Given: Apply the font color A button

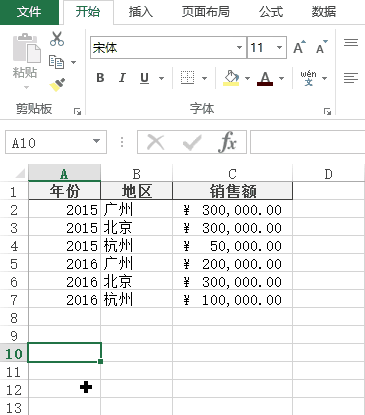Looking at the screenshot, I should click(265, 79).
